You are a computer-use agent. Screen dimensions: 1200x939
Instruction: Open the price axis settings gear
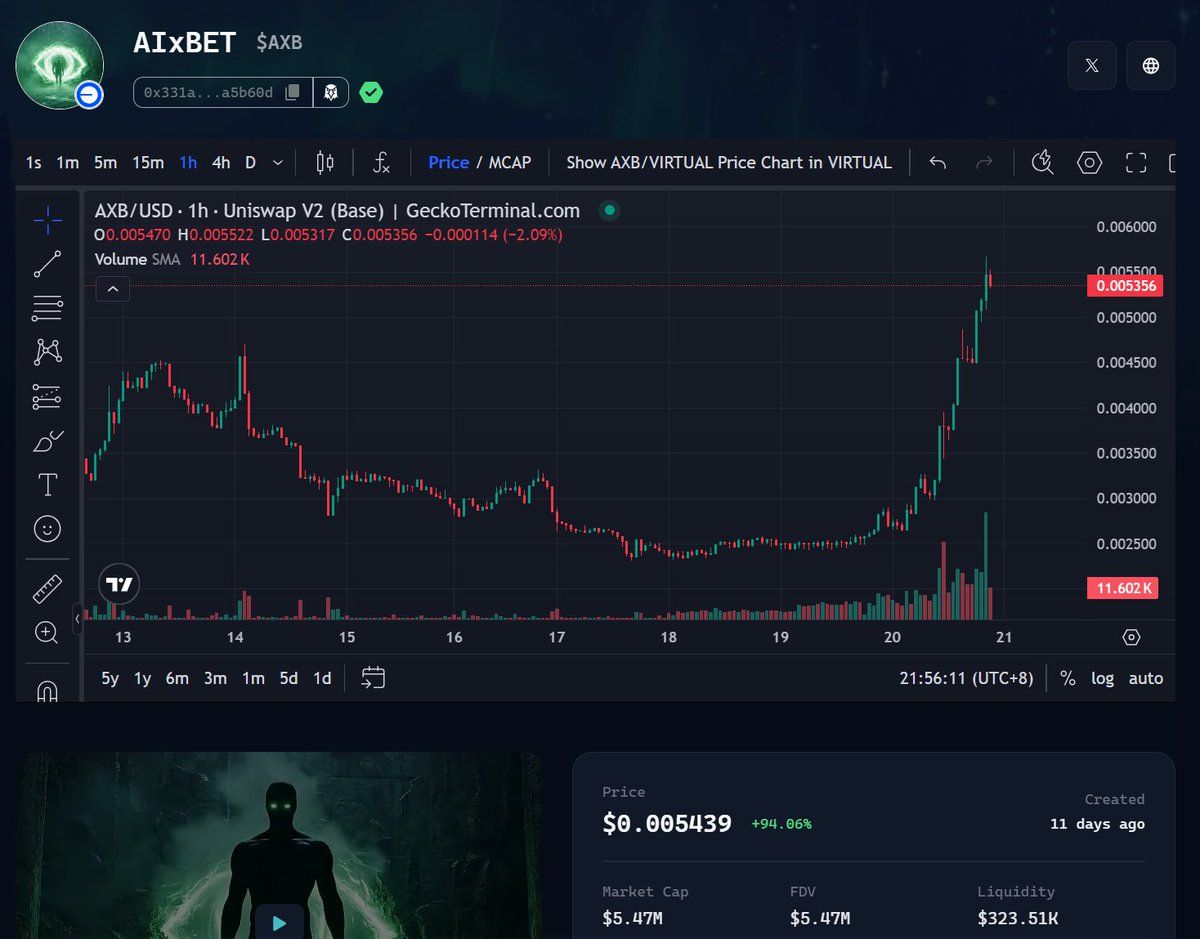(1131, 637)
